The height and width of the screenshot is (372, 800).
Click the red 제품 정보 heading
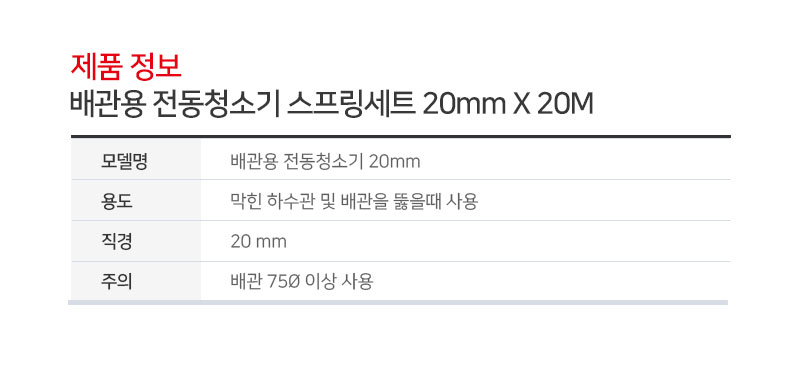point(126,67)
